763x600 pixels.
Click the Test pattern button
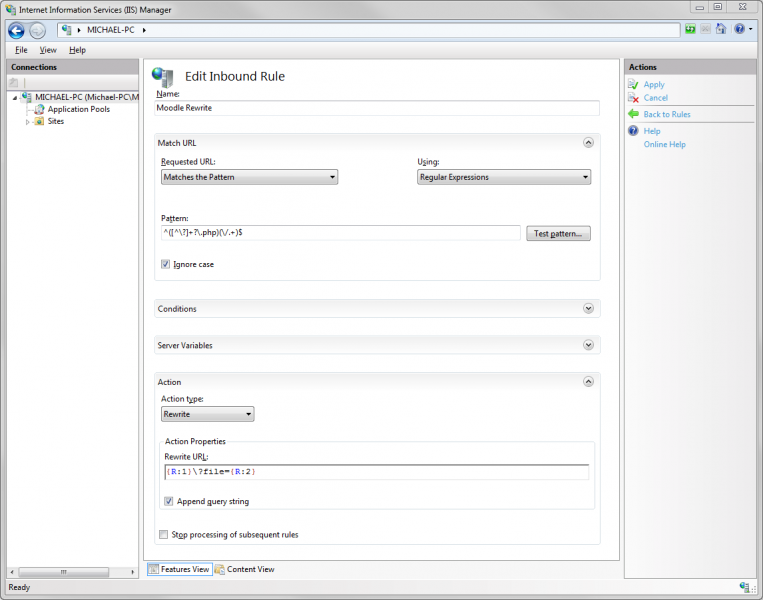[558, 234]
